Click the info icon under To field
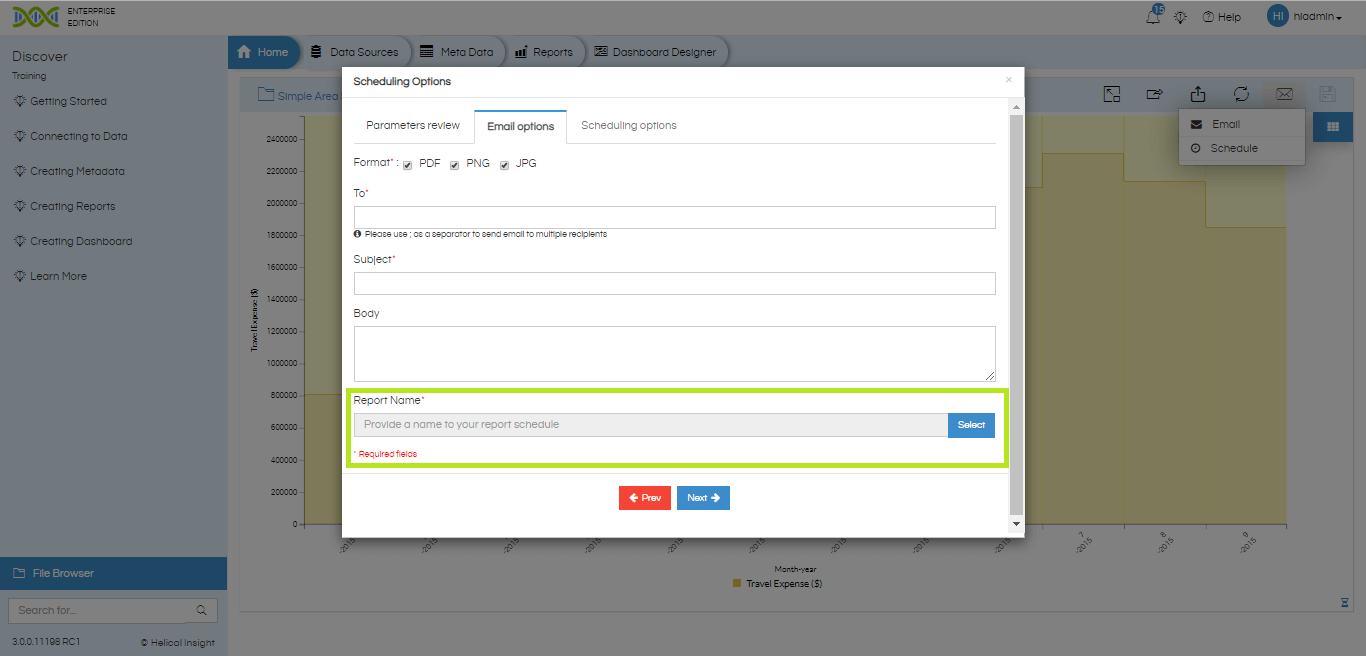The image size is (1366, 656). tap(358, 234)
